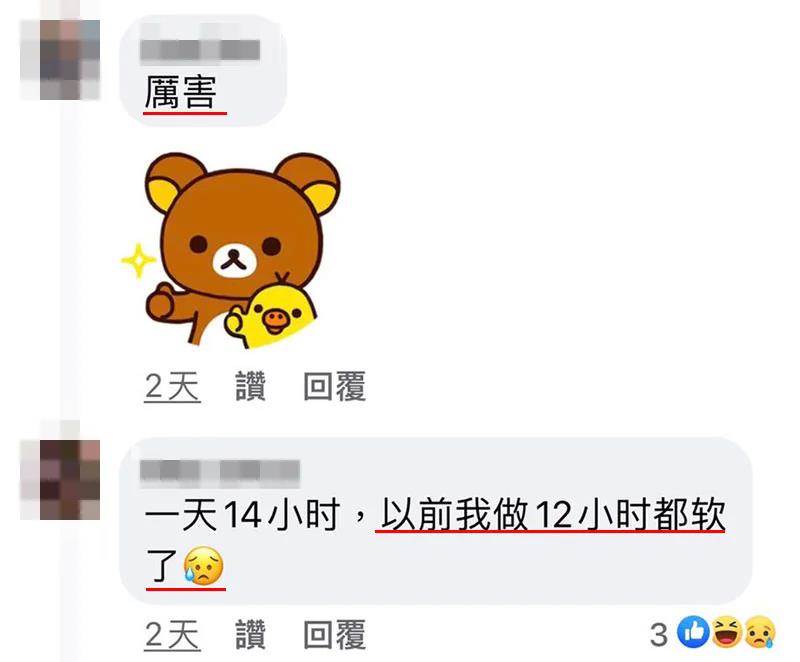The width and height of the screenshot is (800, 662).
Task: Reply to the 一天14小时 comment via 回覆
Action: point(335,634)
